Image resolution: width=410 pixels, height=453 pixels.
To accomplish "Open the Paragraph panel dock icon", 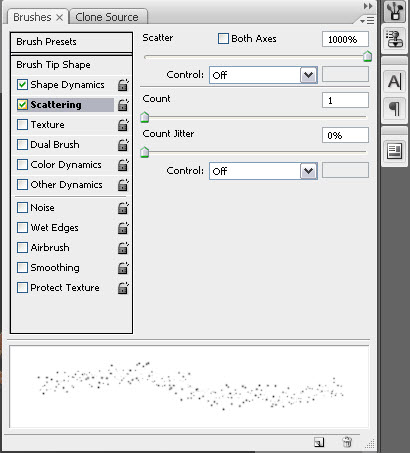I will tap(395, 108).
